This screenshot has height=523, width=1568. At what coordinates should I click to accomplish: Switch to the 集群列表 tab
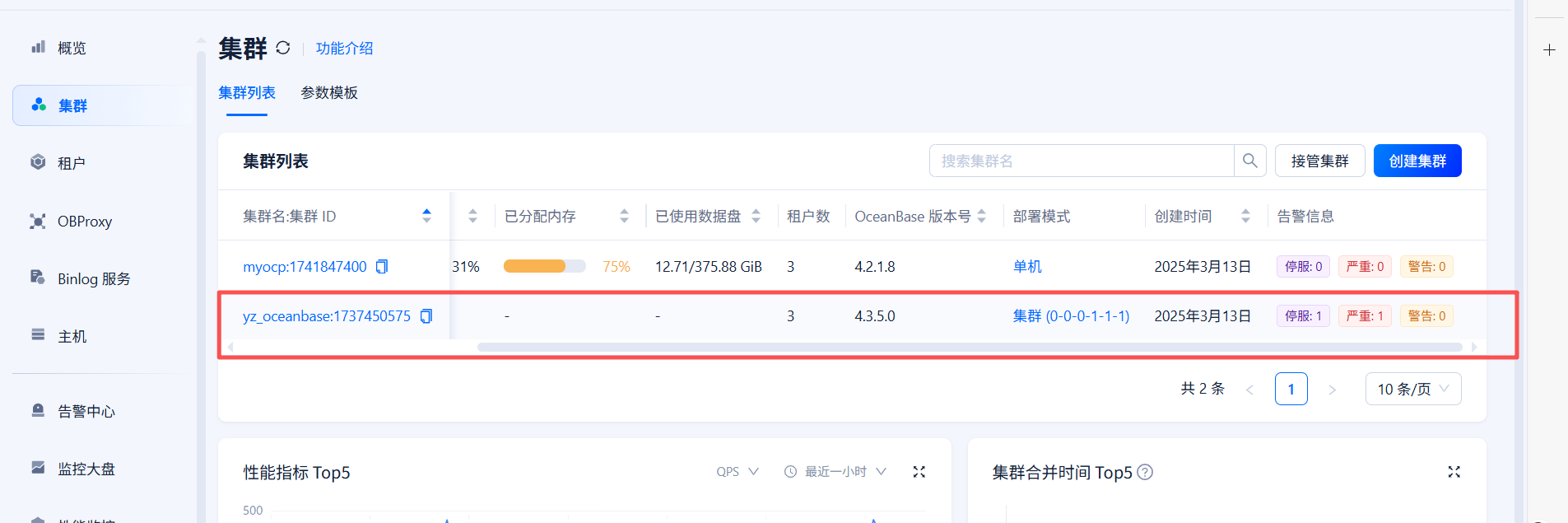click(x=247, y=93)
